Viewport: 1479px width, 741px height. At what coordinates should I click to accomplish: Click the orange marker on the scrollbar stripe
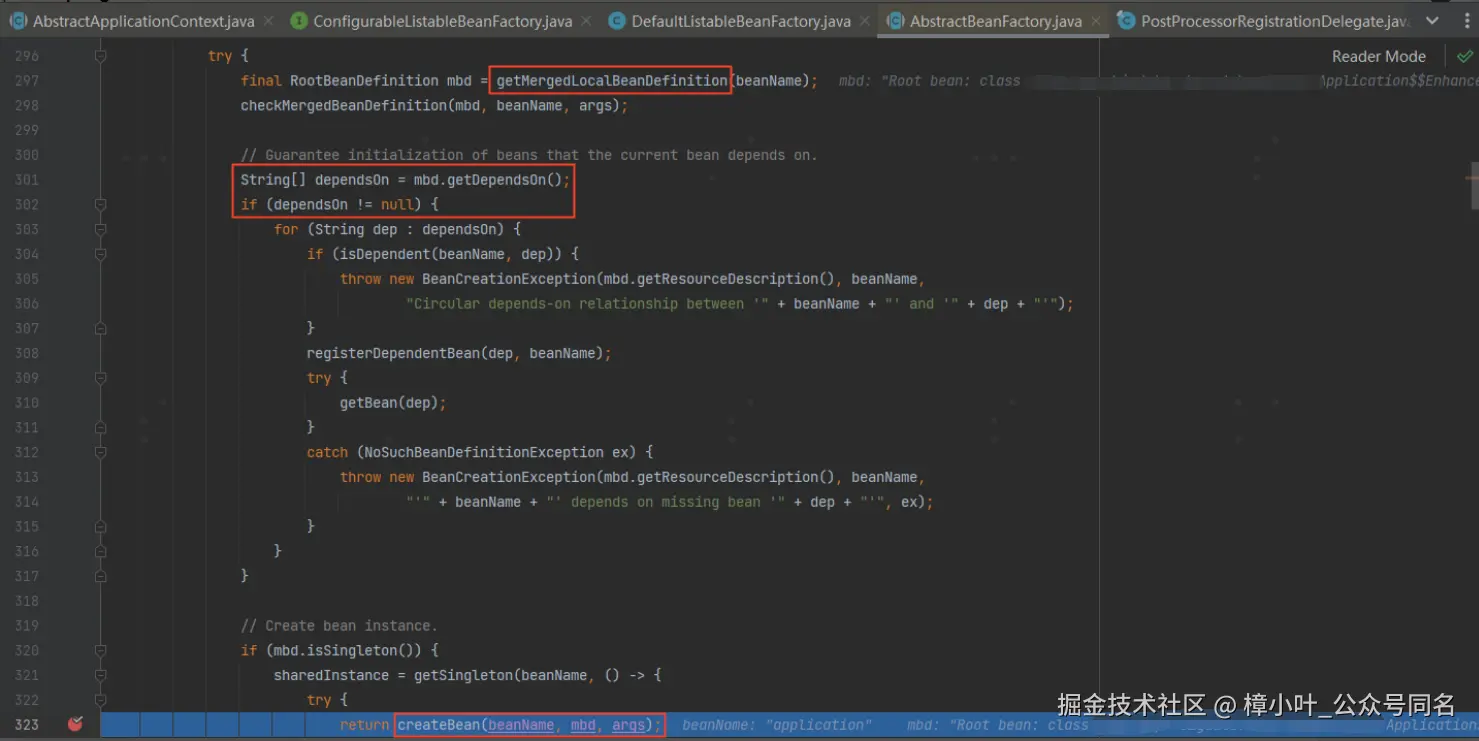pyautogui.click(x=1473, y=178)
